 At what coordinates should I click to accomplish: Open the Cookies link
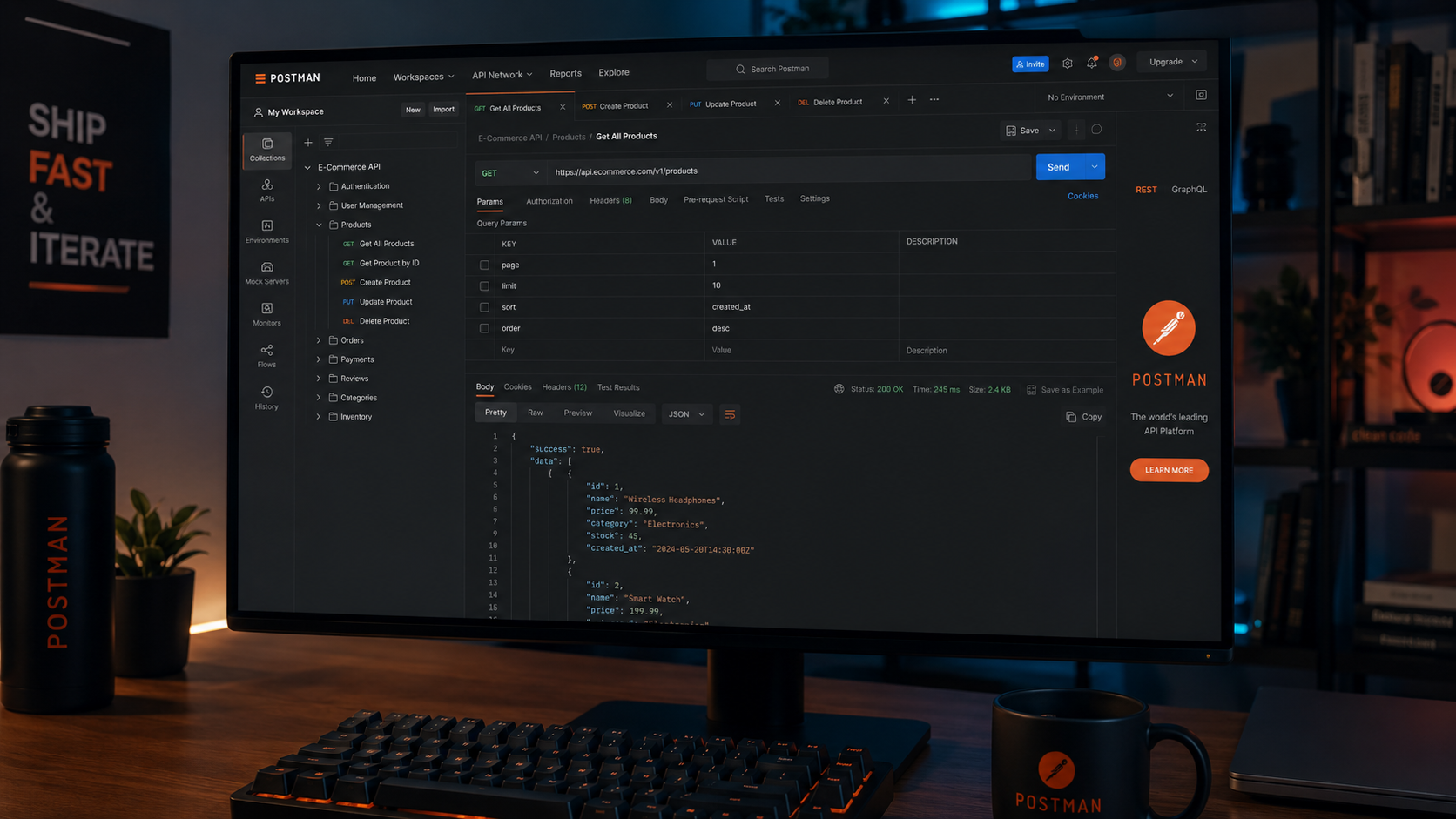pyautogui.click(x=1082, y=196)
